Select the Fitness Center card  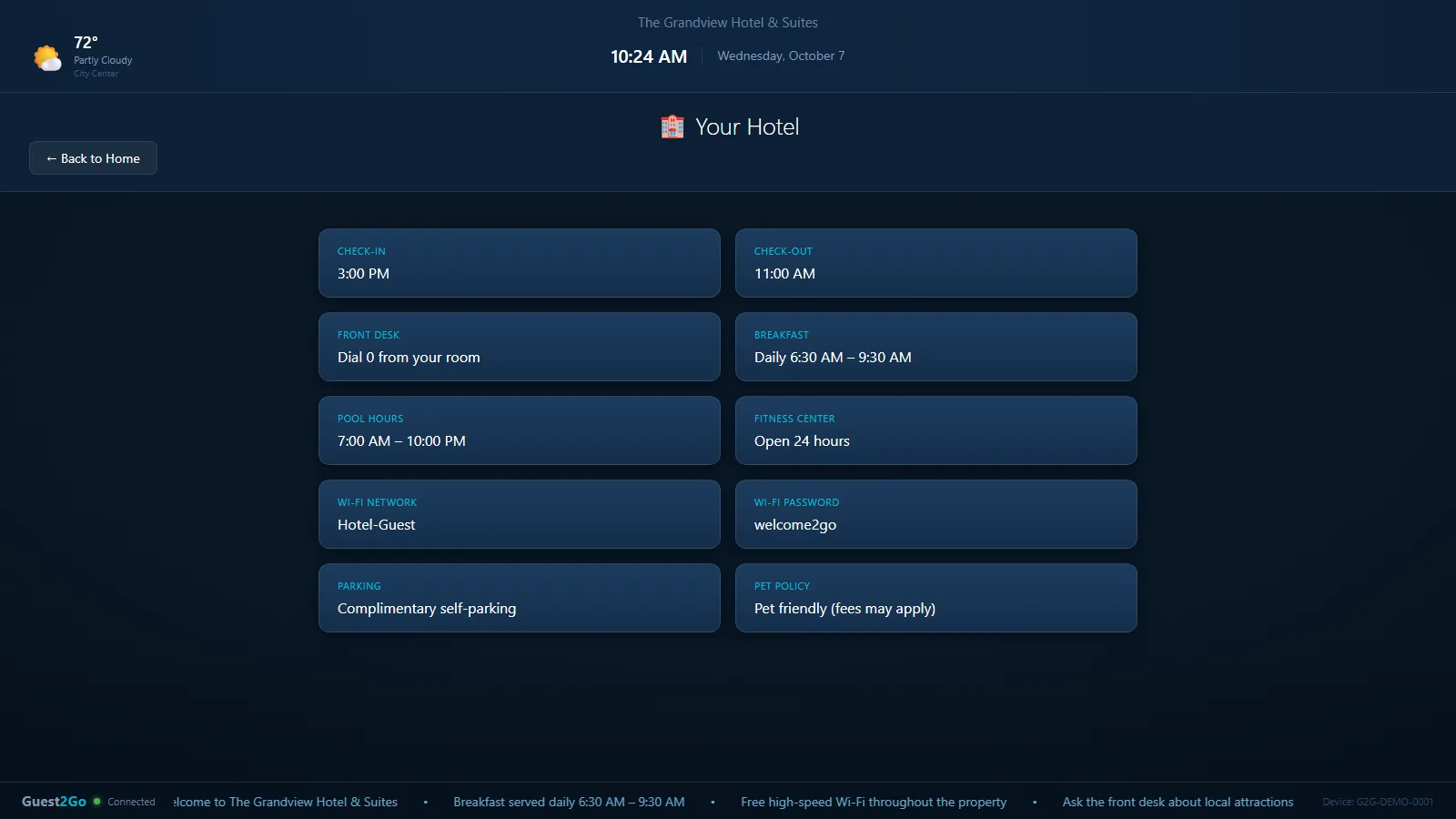[x=936, y=430]
